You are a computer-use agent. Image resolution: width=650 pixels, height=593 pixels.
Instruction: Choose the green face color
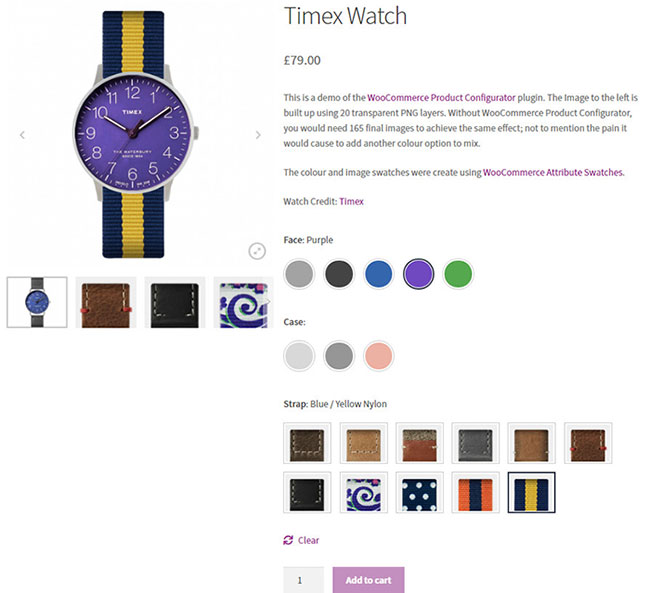pos(458,274)
